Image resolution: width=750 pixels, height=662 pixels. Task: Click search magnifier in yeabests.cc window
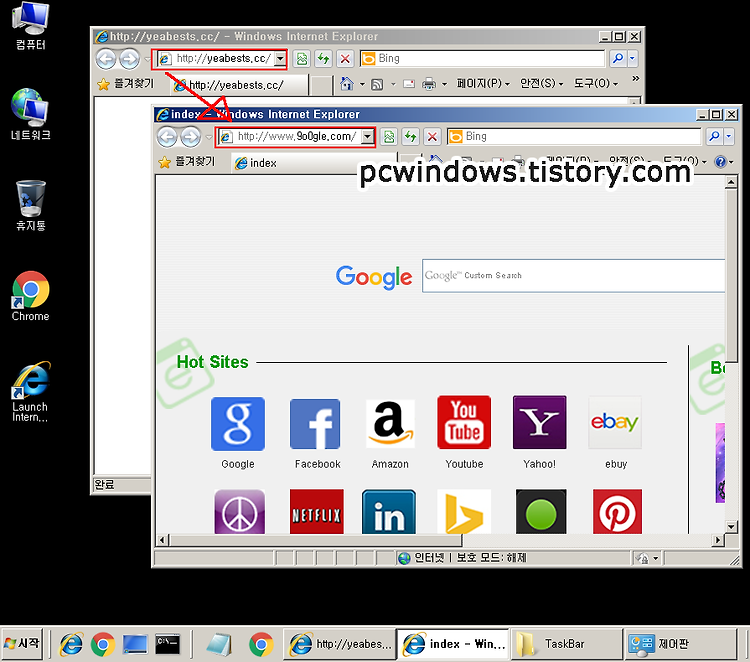tap(618, 58)
